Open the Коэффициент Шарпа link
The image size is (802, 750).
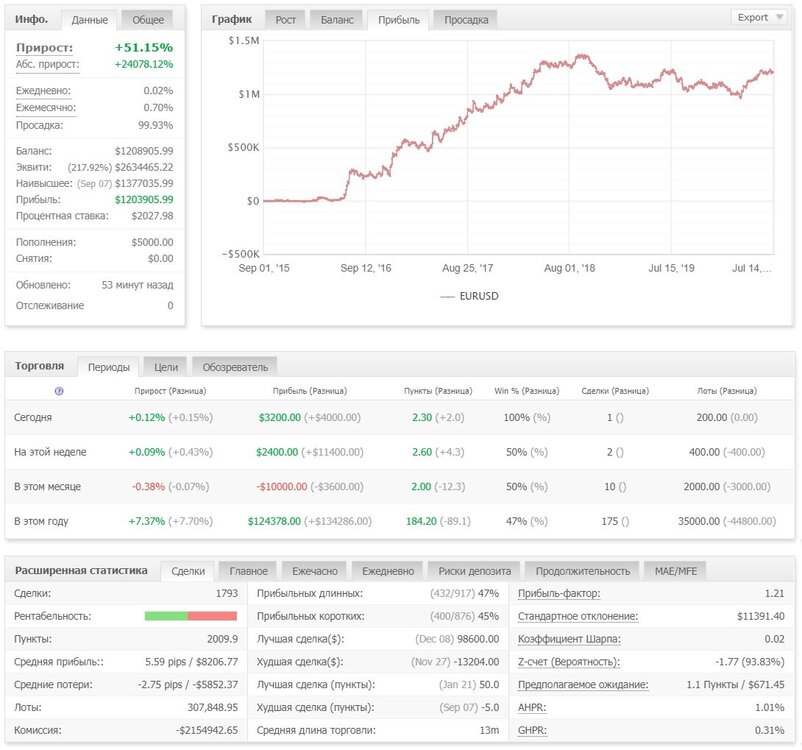(x=569, y=639)
